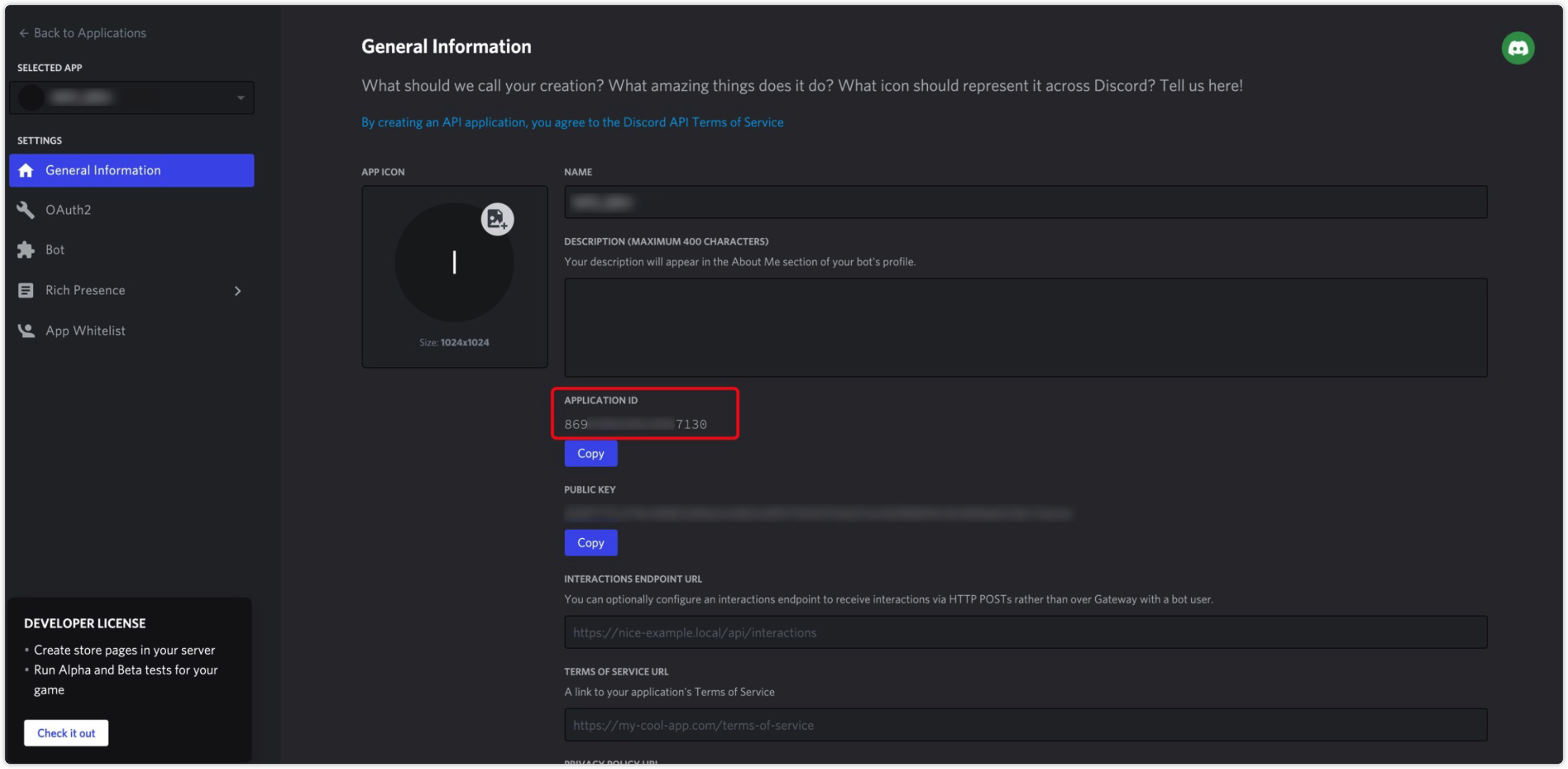This screenshot has width=1568, height=769.
Task: Click the blurred Public Key value
Action: coord(818,514)
